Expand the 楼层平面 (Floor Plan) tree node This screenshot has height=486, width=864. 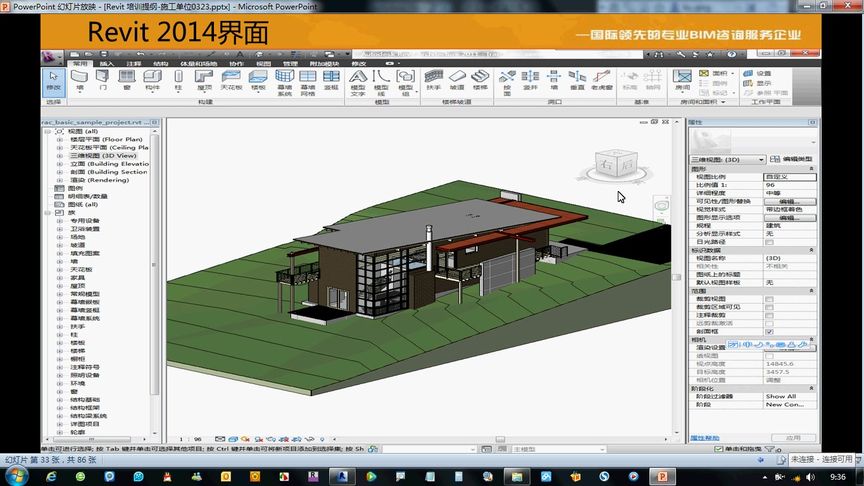(60, 139)
